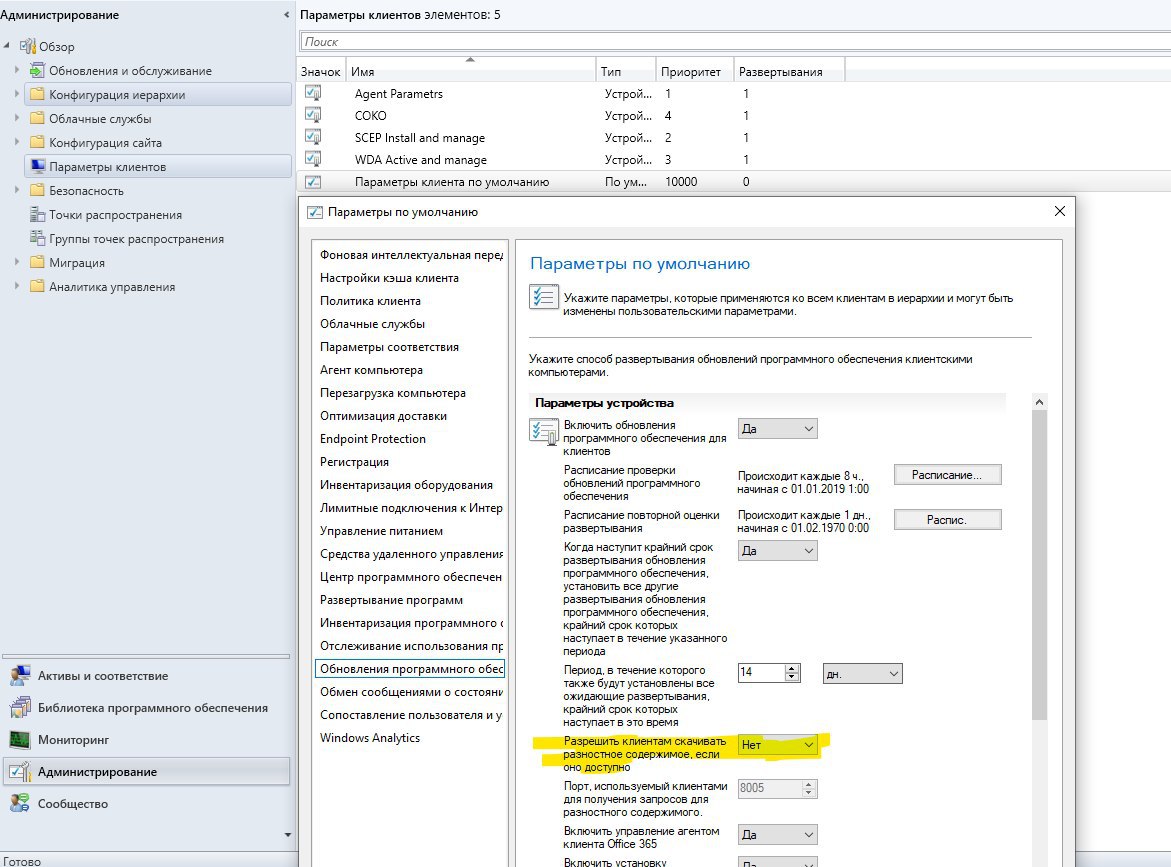Select Управление питанием settings page
Image resolution: width=1171 pixels, height=867 pixels.
pos(411,531)
